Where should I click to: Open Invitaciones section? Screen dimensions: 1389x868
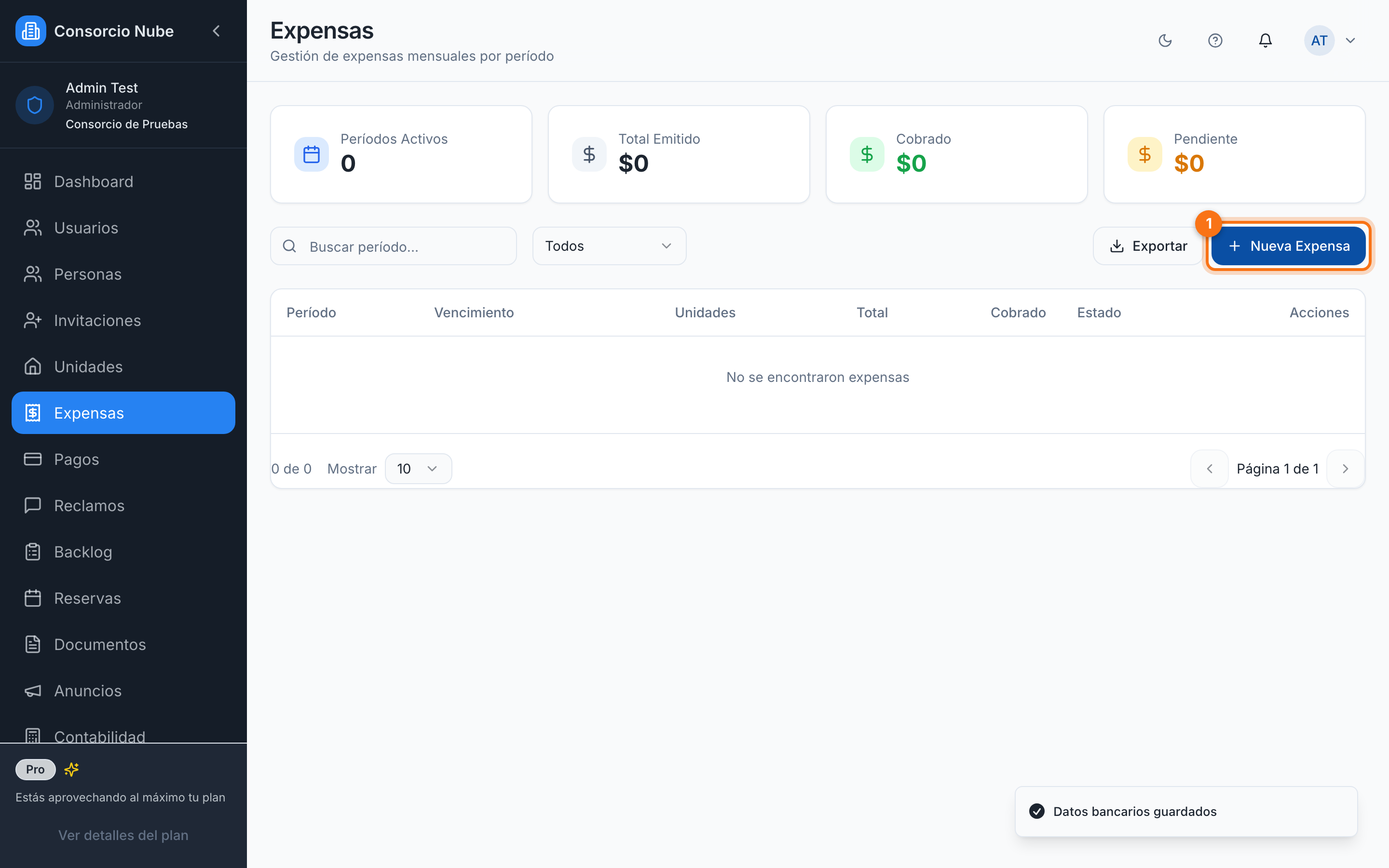click(123, 320)
